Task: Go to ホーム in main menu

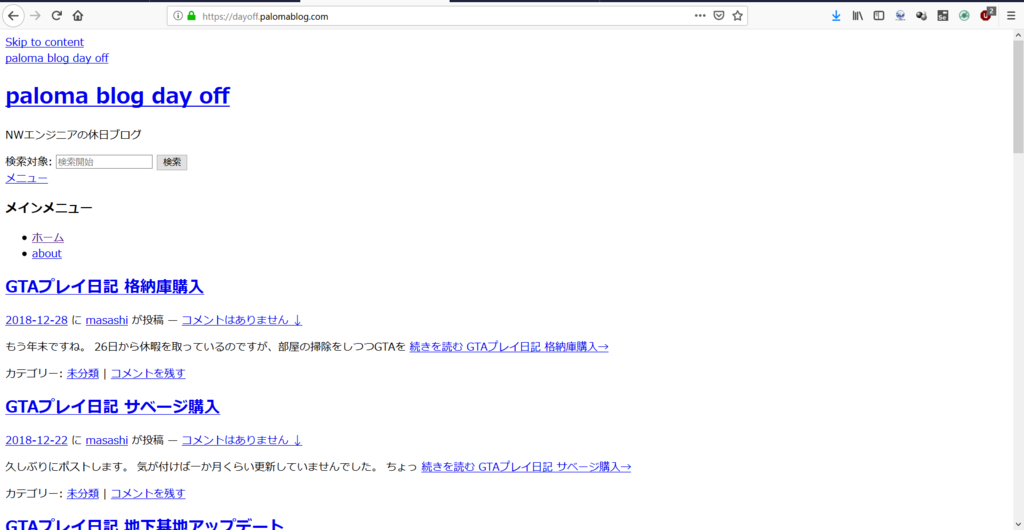Action: [x=48, y=238]
